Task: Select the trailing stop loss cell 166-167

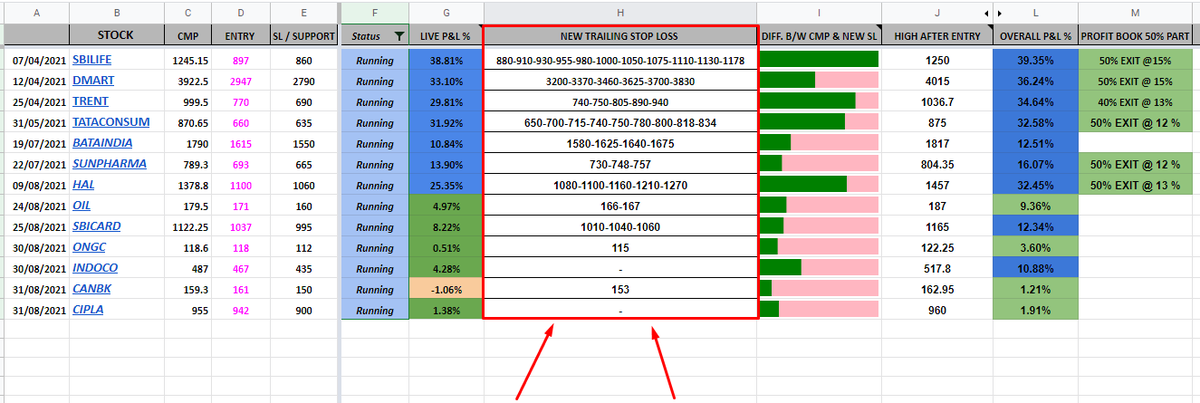Action: 620,205
